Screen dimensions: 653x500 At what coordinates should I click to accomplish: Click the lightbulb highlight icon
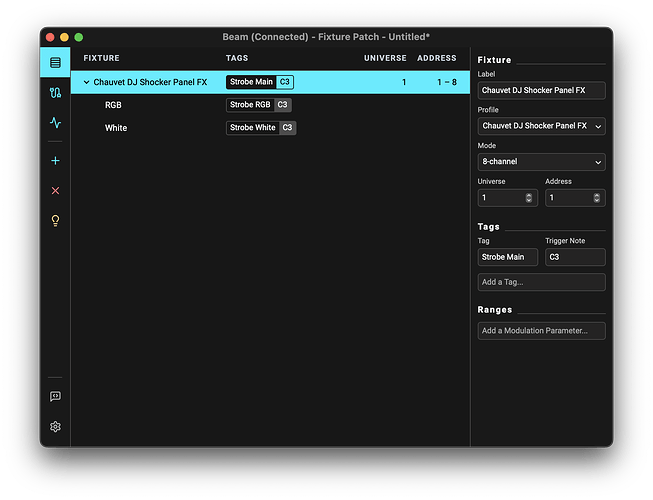55,221
